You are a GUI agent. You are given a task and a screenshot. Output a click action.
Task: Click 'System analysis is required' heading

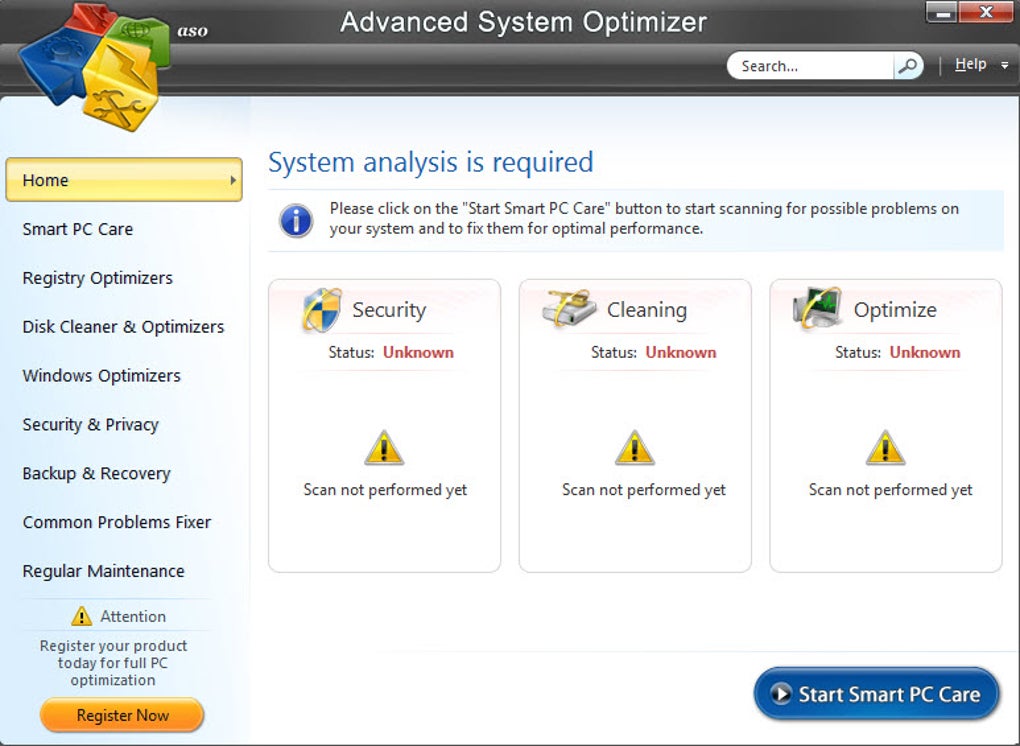[x=431, y=163]
